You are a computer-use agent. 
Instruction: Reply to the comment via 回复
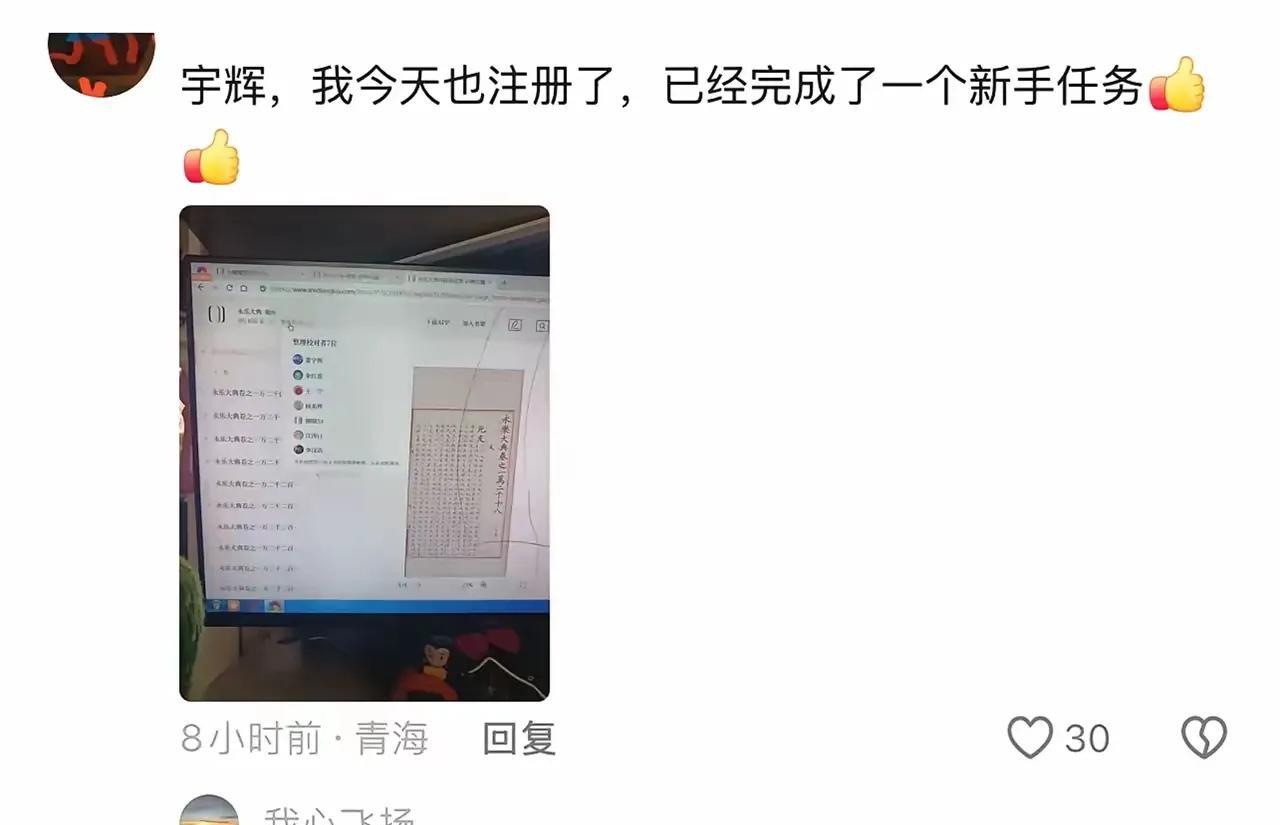519,739
